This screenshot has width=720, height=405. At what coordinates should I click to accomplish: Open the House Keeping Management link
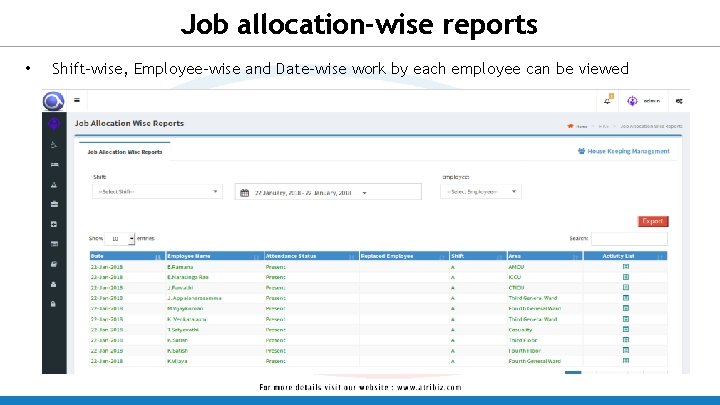pos(624,151)
